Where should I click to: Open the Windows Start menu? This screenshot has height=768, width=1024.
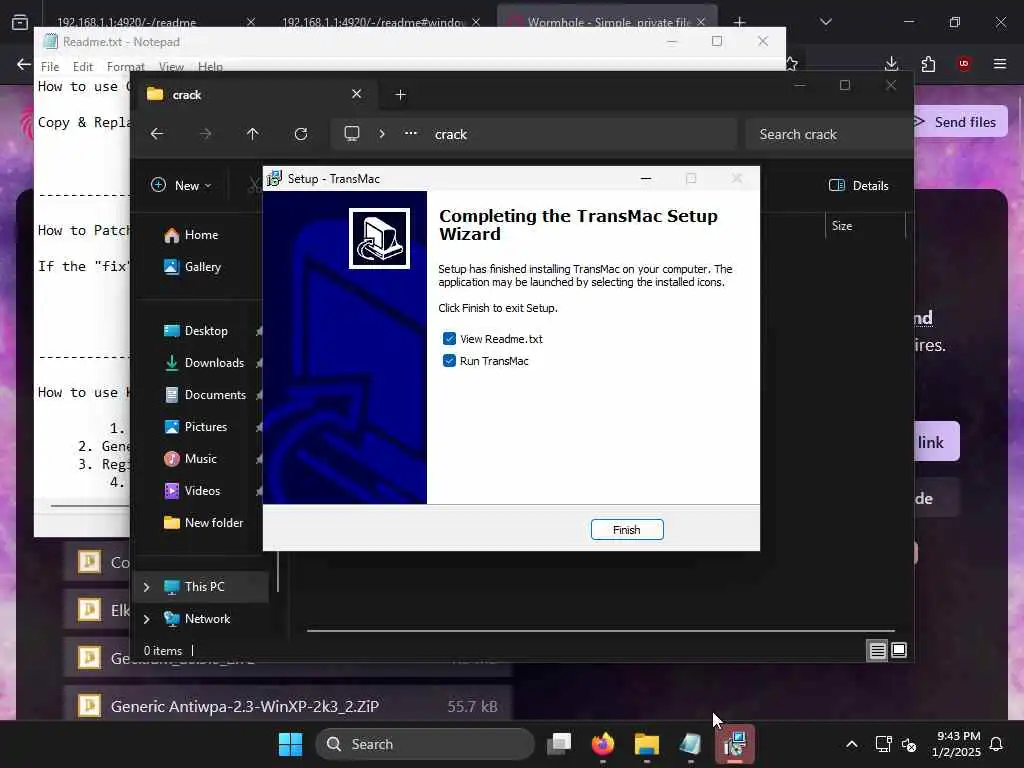point(291,744)
